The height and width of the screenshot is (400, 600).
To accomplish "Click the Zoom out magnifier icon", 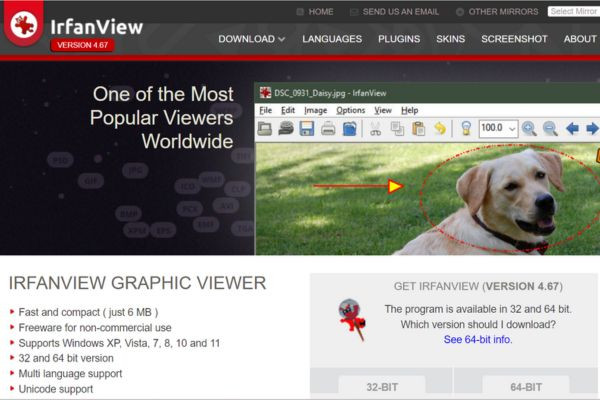I will 550,129.
